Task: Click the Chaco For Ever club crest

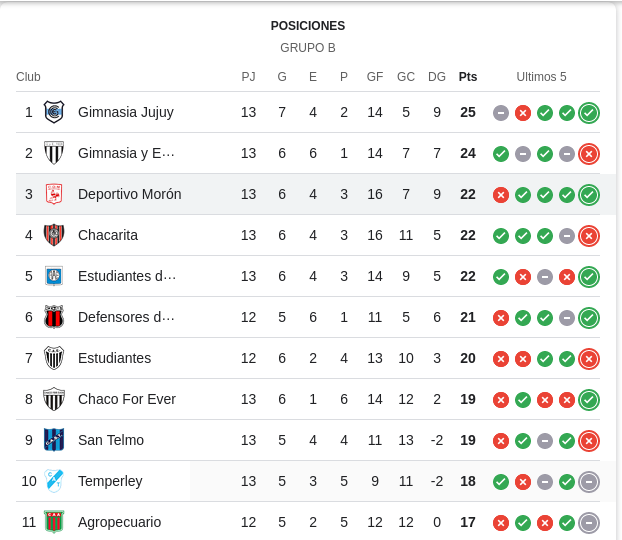Action: click(54, 399)
